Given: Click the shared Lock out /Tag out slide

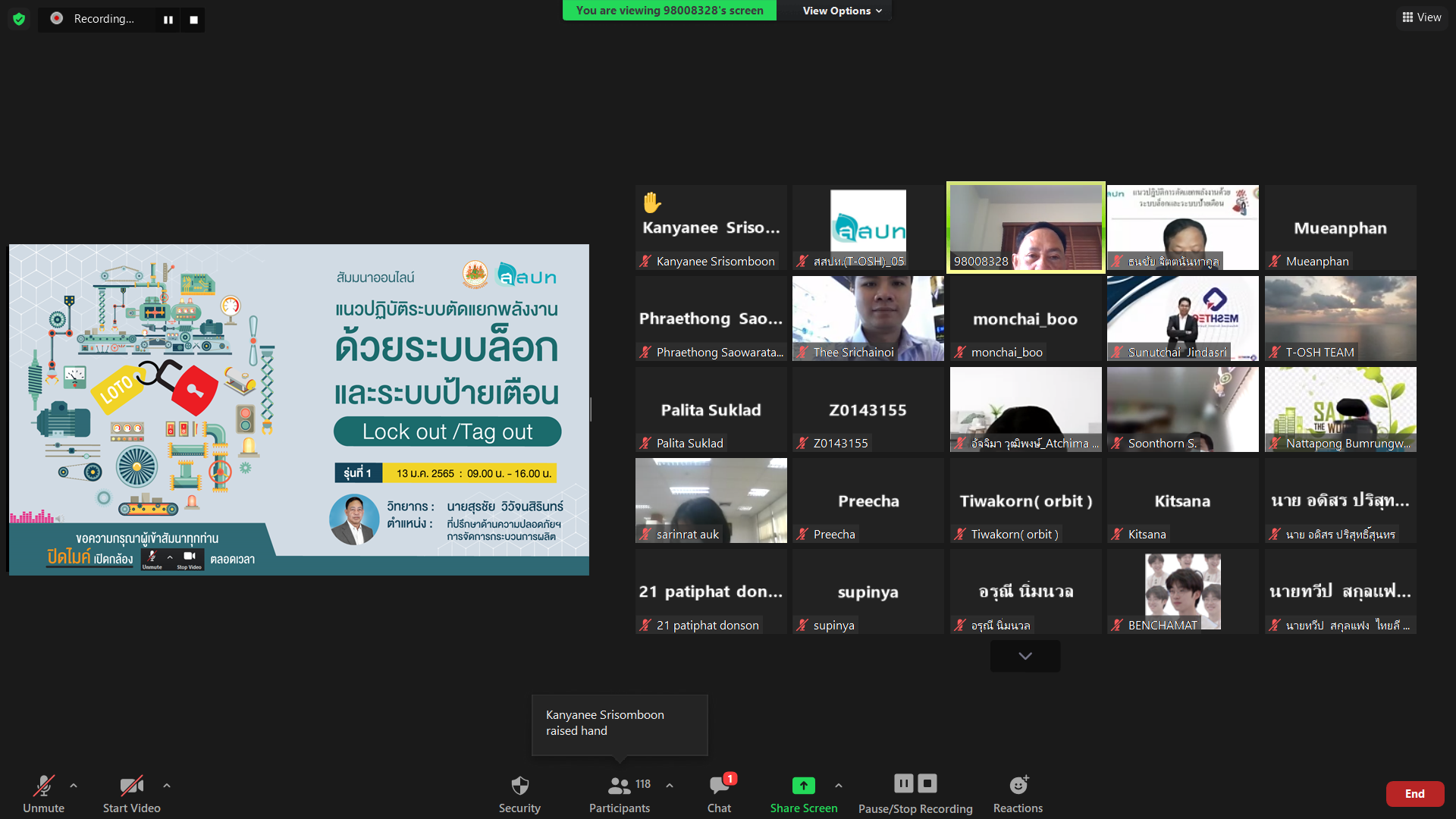Looking at the screenshot, I should pos(299,409).
